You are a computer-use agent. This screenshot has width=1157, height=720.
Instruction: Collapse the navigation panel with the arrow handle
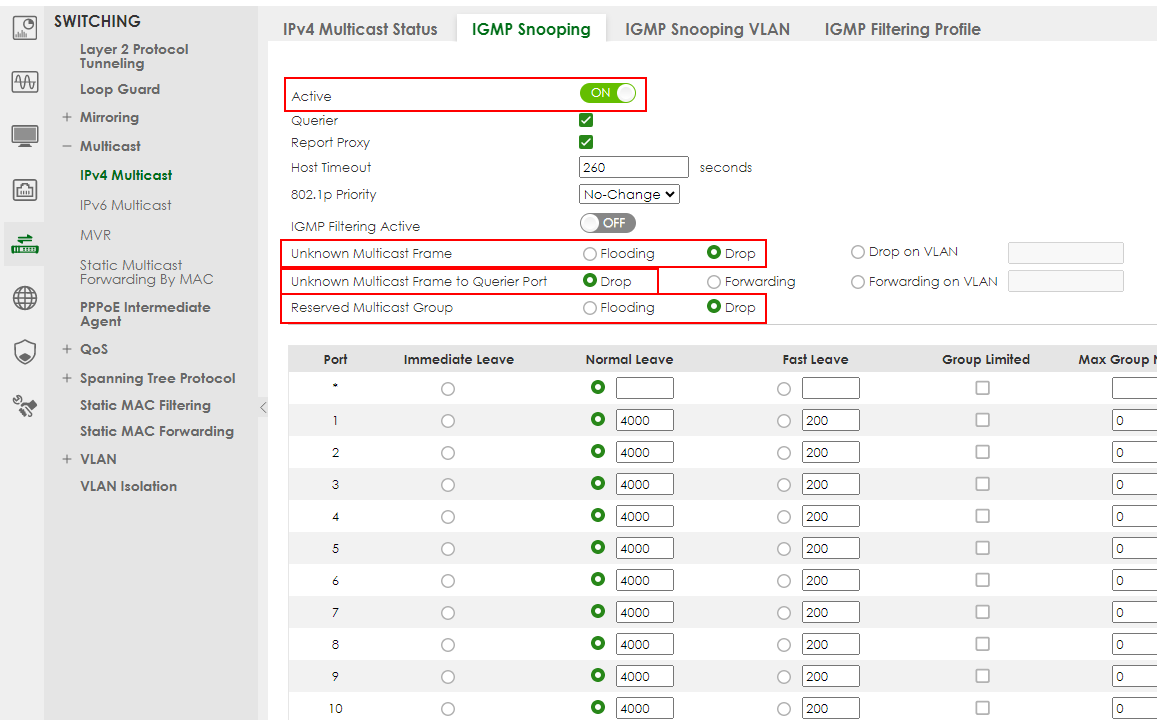point(263,407)
